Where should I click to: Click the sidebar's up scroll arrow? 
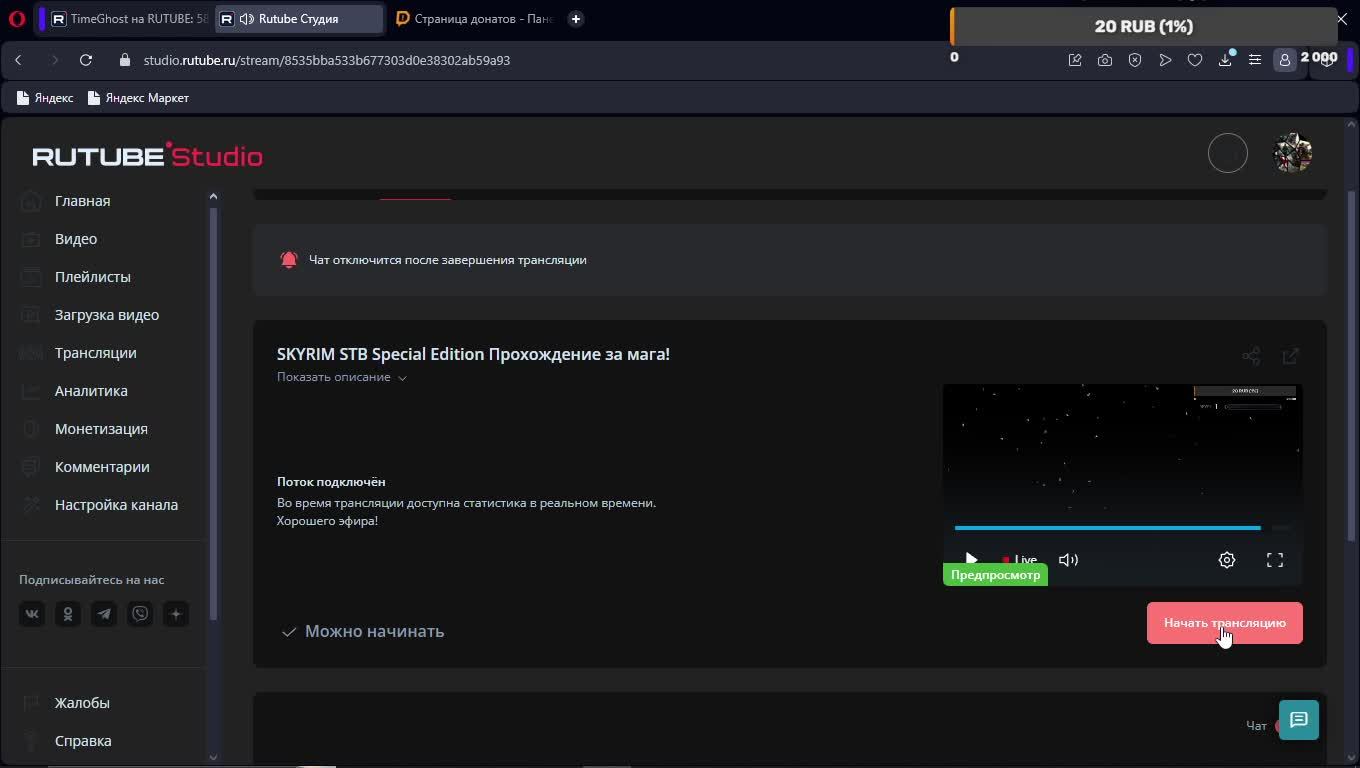tap(213, 196)
